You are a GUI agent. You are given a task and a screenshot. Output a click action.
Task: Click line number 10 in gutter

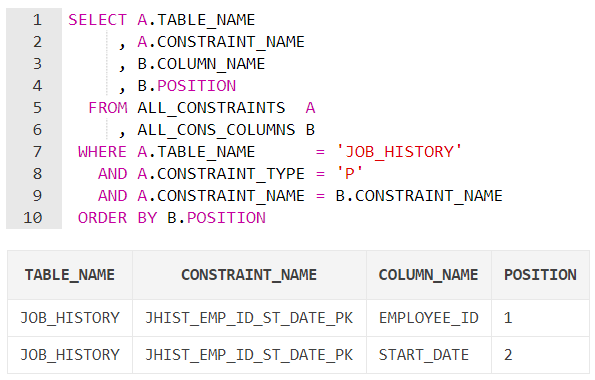point(33,218)
